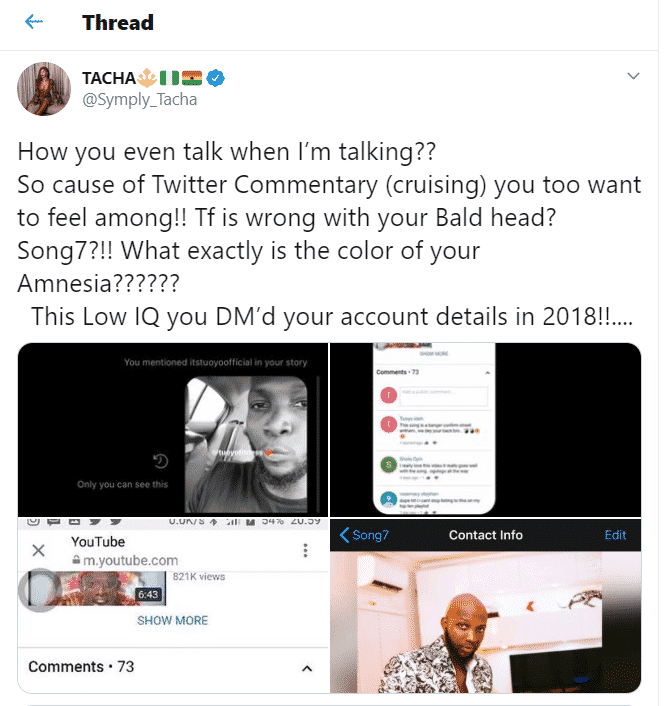The height and width of the screenshot is (706, 670).
Task: Open the phone comments screenshot image
Action: pos(485,430)
